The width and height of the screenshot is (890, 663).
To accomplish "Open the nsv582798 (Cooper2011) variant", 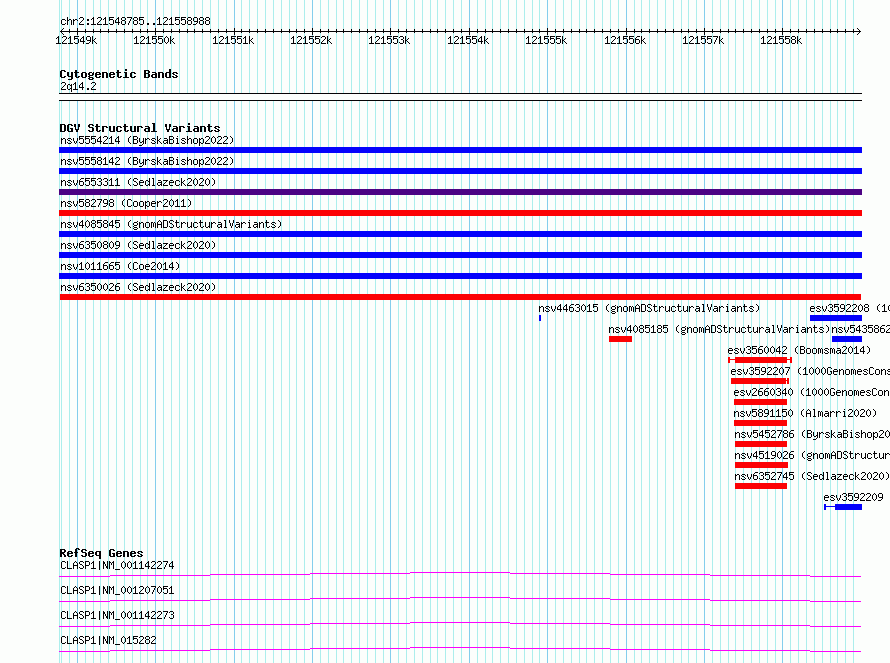I will (126, 203).
